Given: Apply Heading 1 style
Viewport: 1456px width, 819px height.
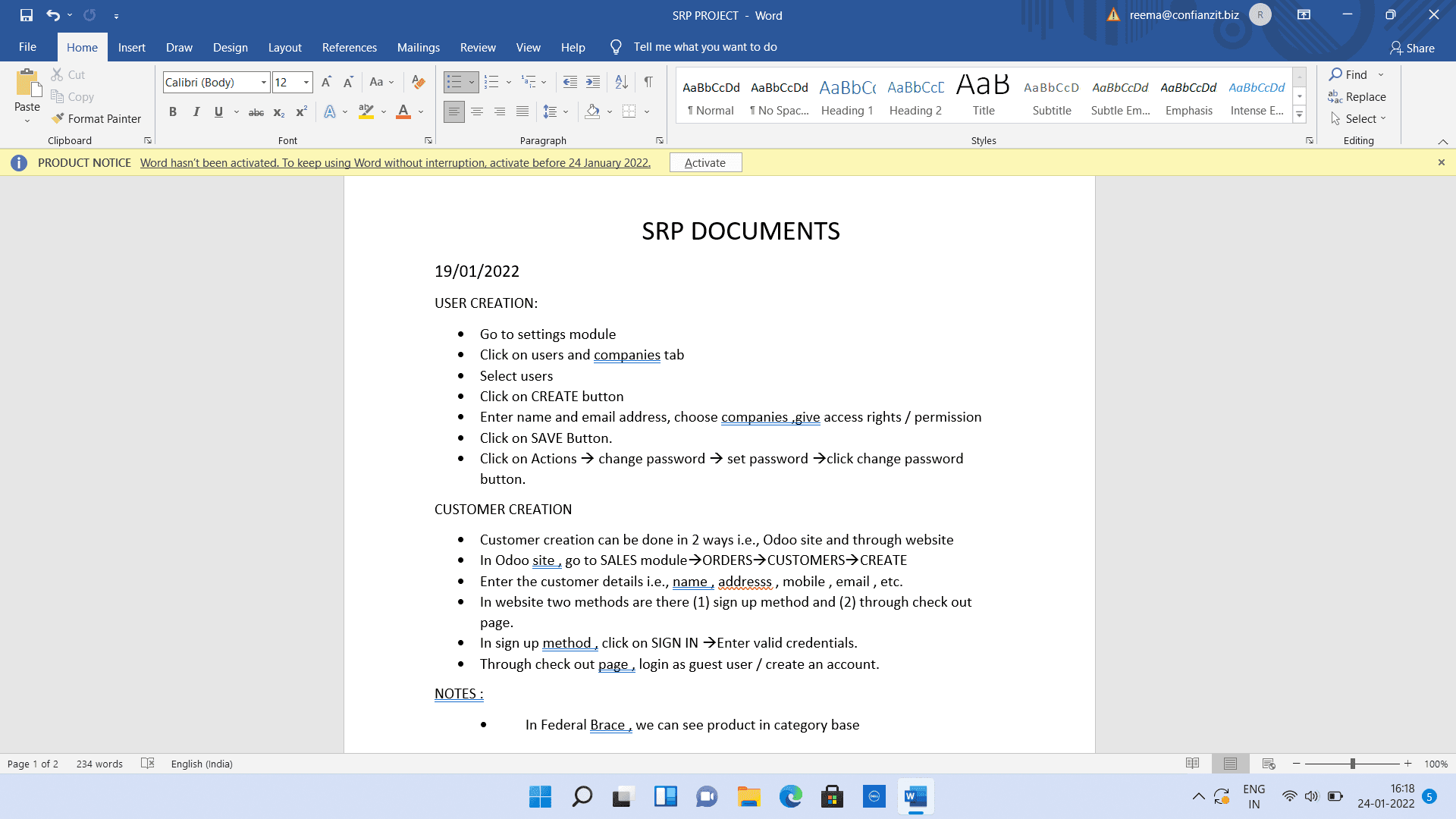Looking at the screenshot, I should 847,96.
